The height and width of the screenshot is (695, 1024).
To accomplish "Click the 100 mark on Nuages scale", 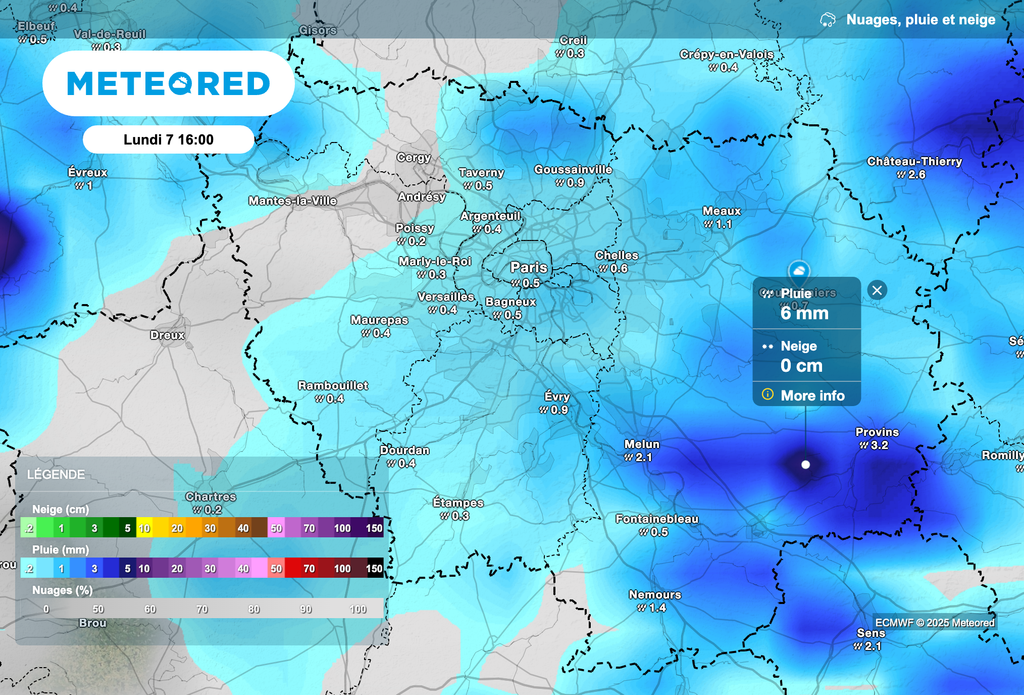I will point(358,609).
